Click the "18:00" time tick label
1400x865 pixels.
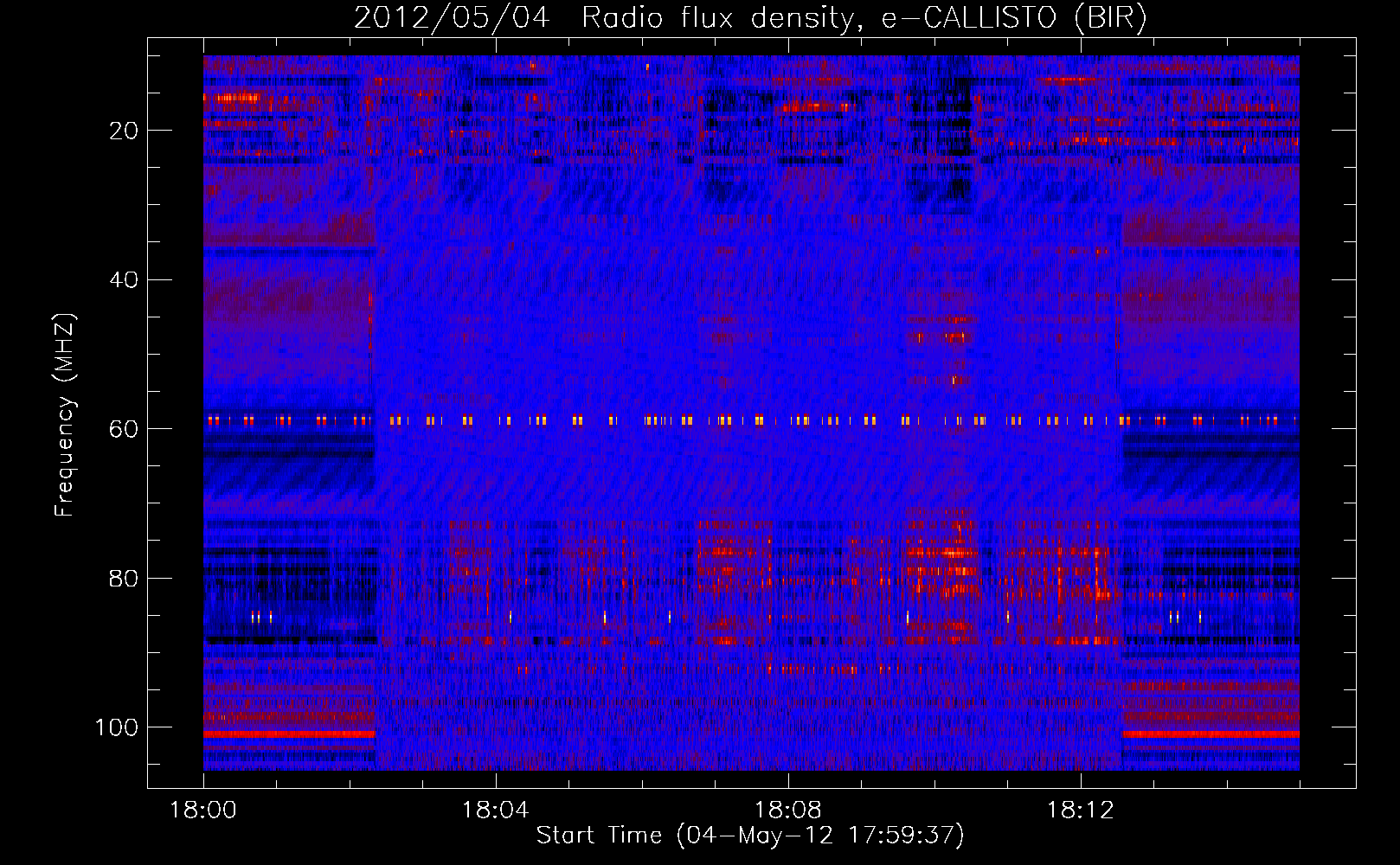[x=203, y=811]
